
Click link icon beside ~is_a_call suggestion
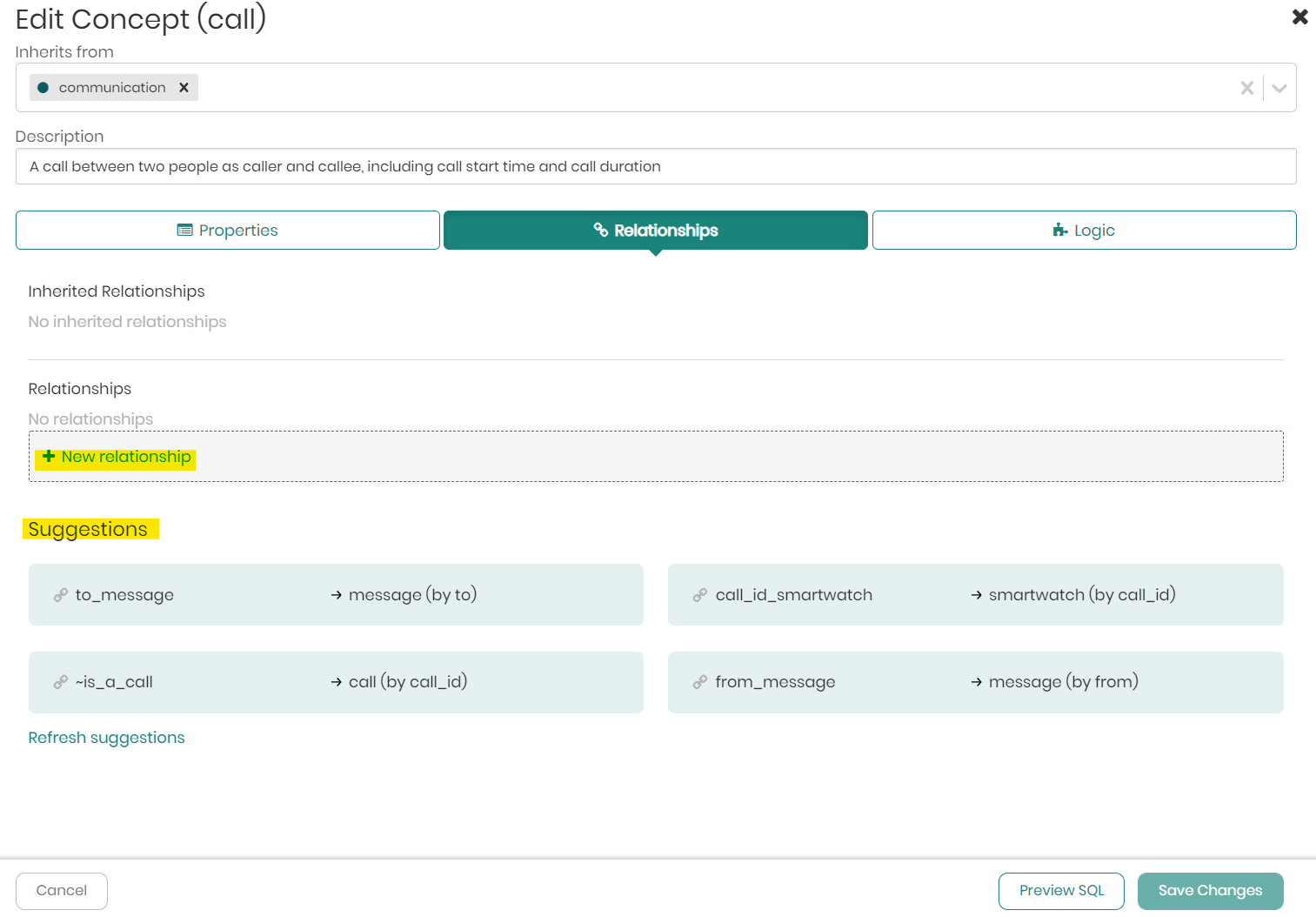(60, 683)
